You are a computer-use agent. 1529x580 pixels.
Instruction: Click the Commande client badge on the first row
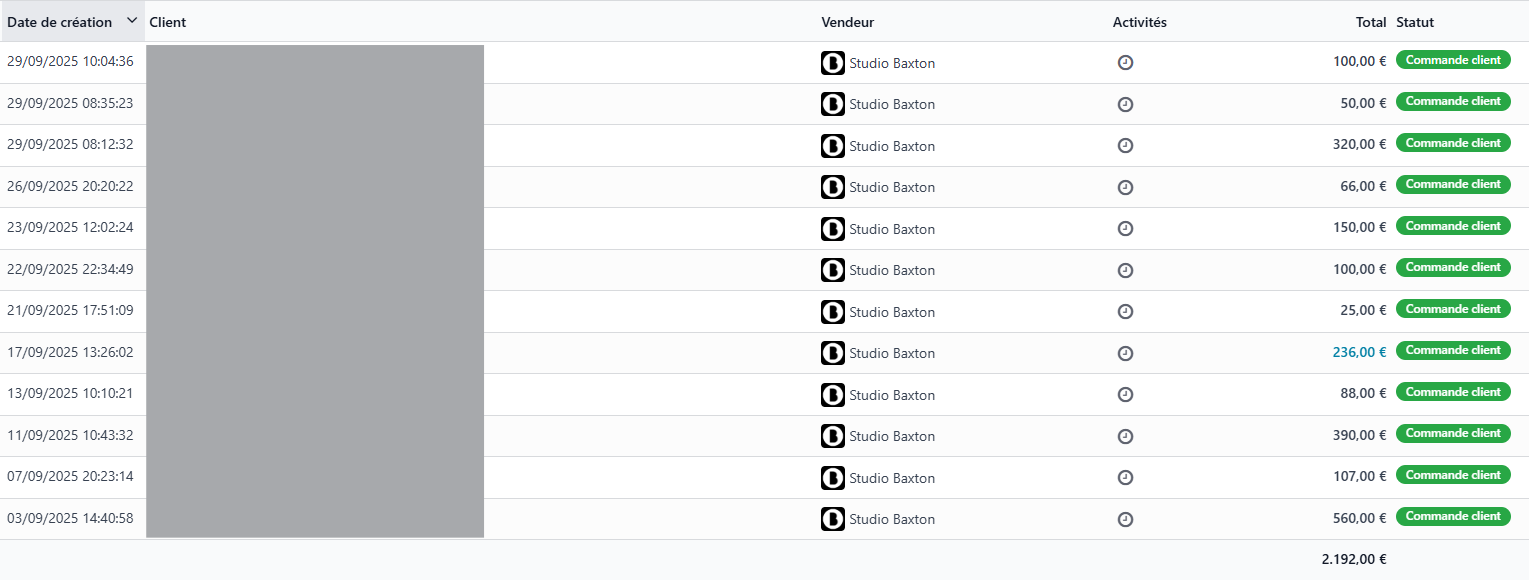[x=1452, y=59]
